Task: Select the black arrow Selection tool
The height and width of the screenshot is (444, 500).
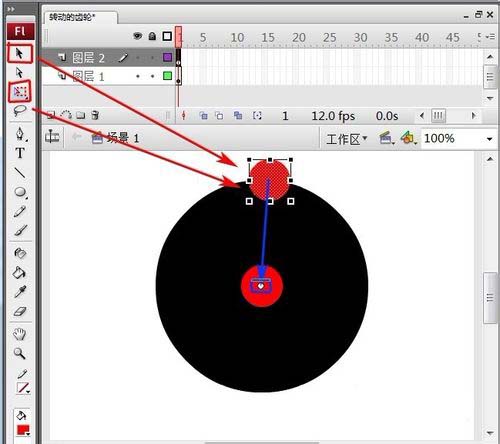Action: [19, 53]
